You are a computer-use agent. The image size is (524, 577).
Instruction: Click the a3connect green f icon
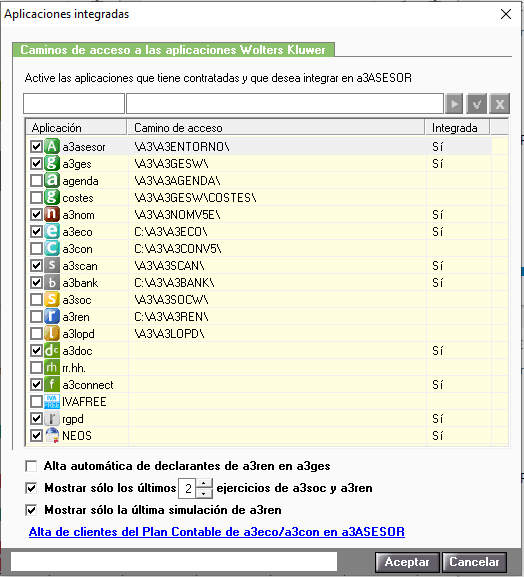[52, 384]
